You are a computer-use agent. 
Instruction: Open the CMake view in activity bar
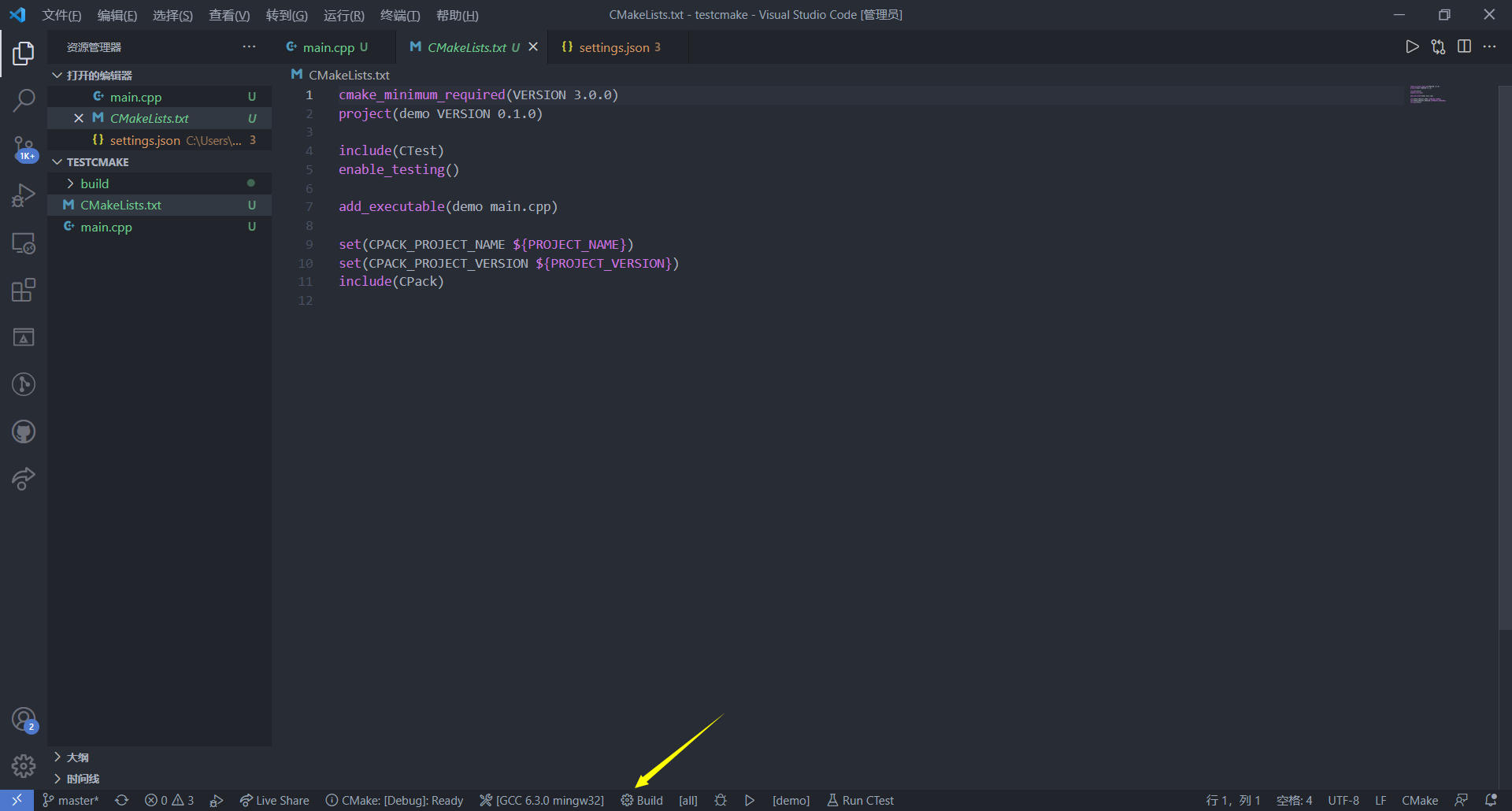(x=24, y=337)
